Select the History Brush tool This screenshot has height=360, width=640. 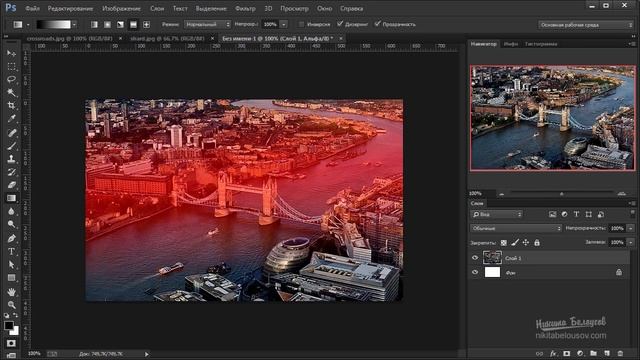click(11, 172)
